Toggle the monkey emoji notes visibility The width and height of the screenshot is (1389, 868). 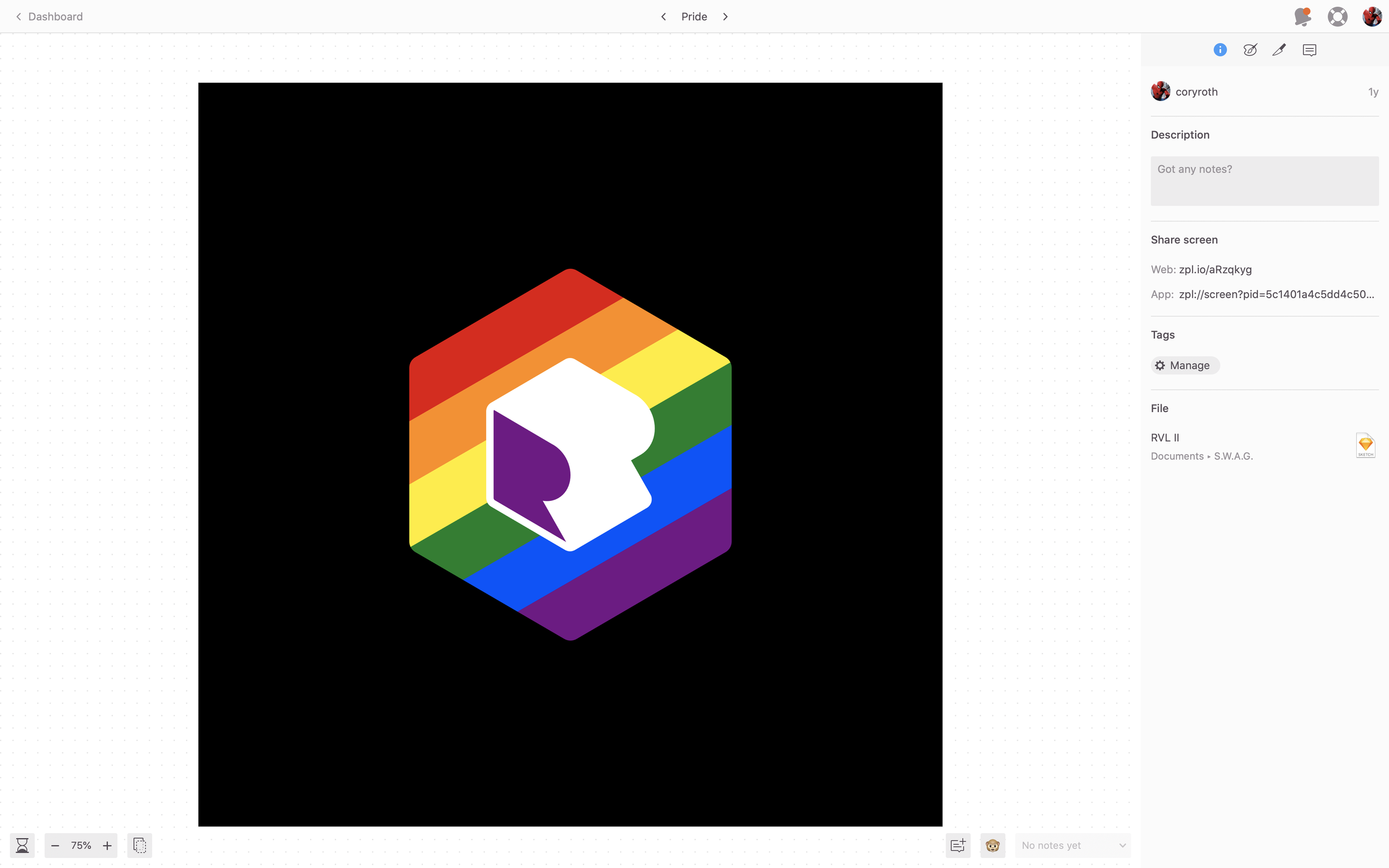click(992, 845)
